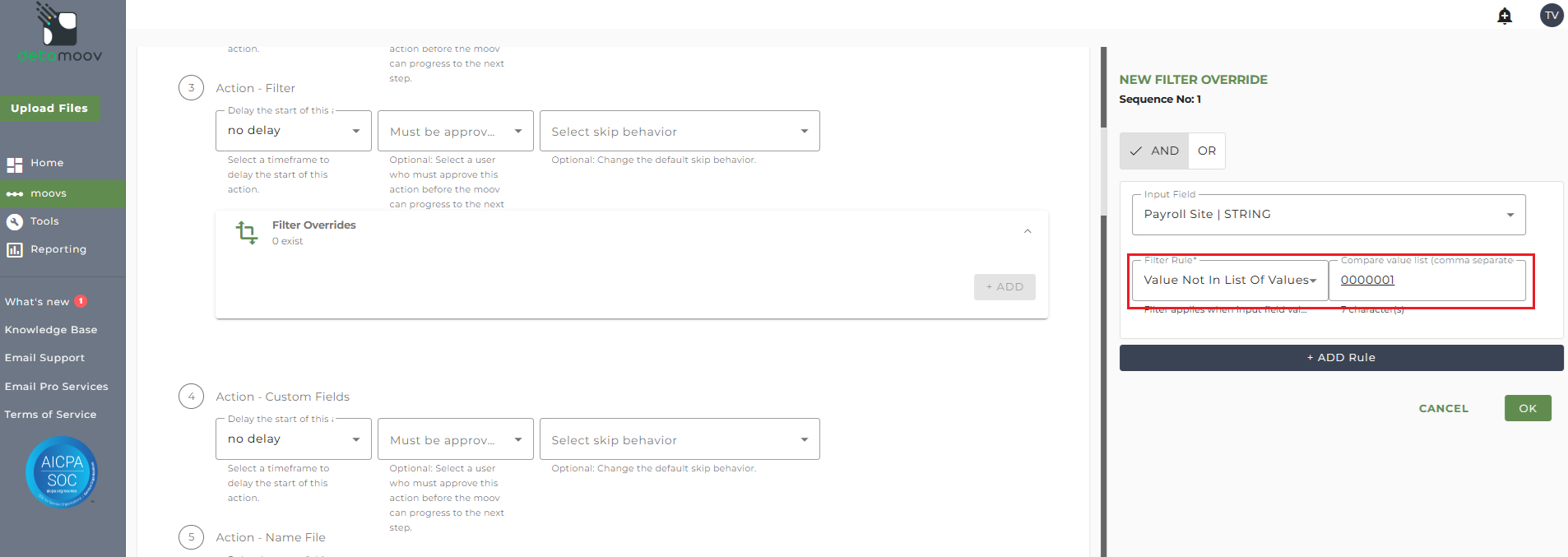Click the Compare value list input field
This screenshot has height=557, width=1568.
1427,281
